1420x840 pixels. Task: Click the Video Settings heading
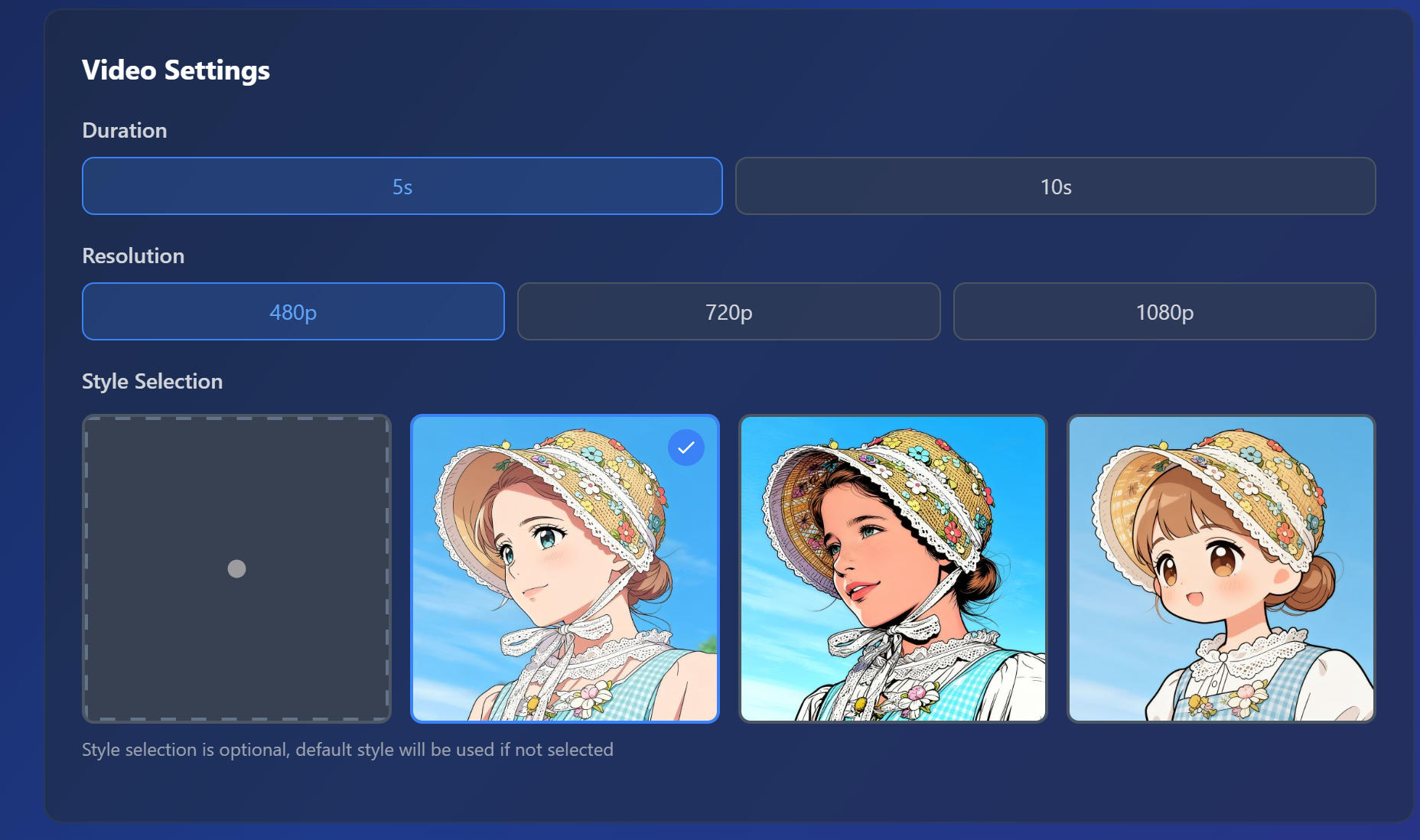(x=176, y=70)
